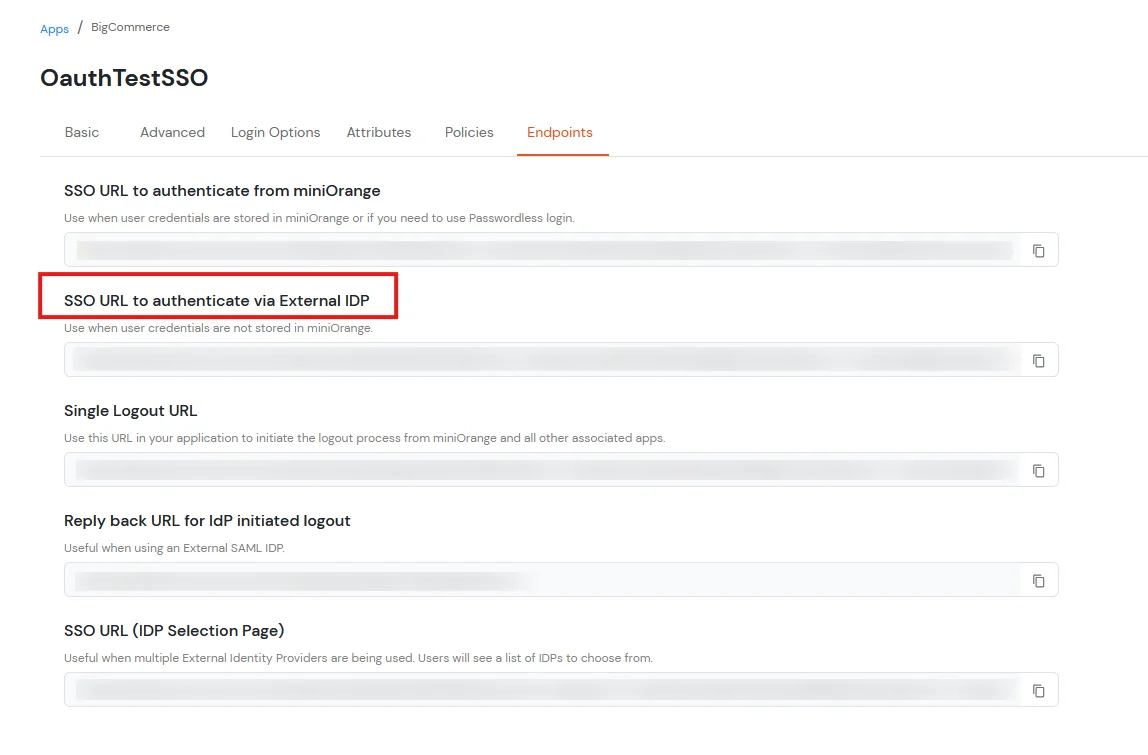Copy the SSO URL to authenticate via External IDP

point(1038,360)
